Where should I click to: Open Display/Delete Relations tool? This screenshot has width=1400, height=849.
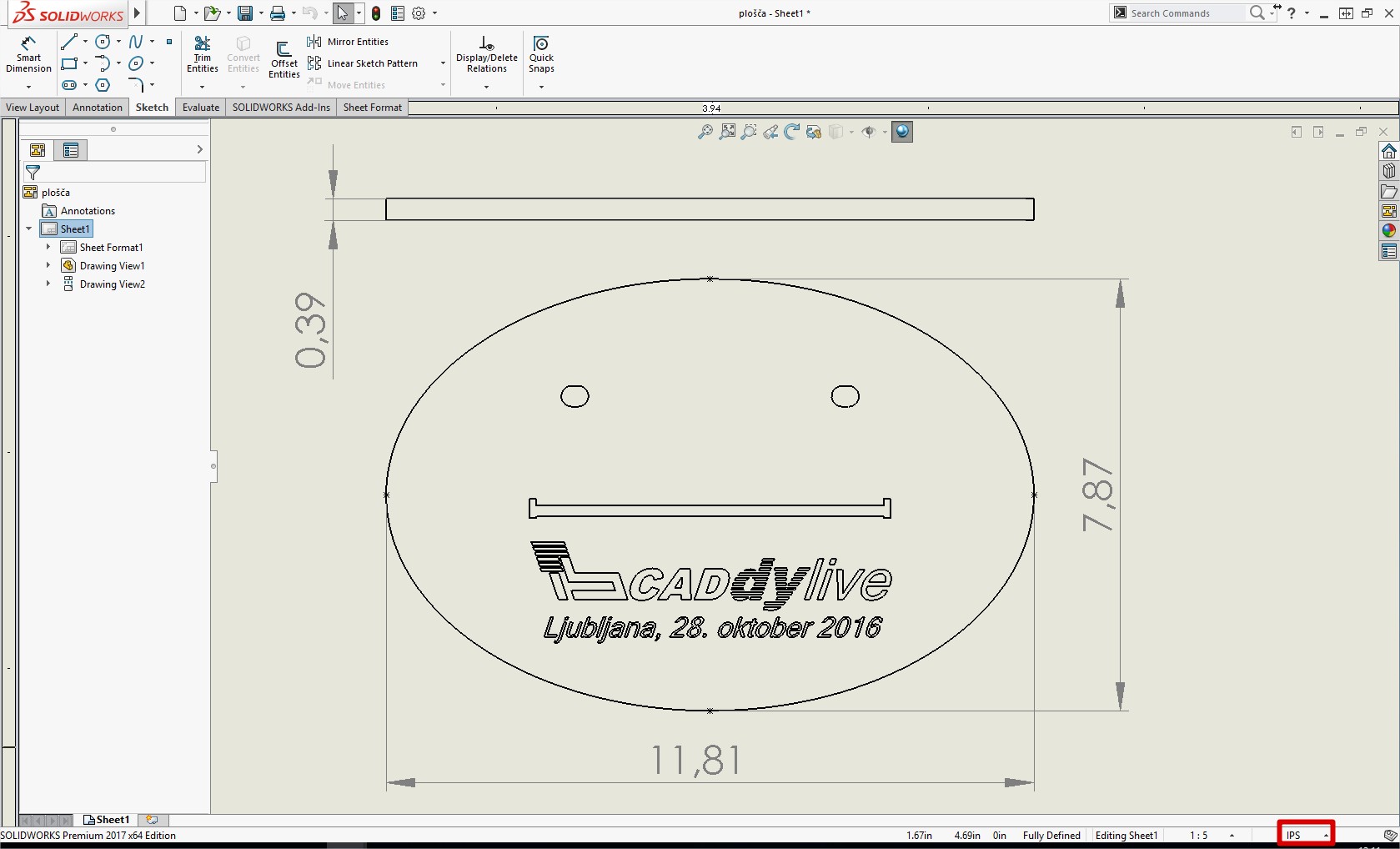tap(486, 53)
